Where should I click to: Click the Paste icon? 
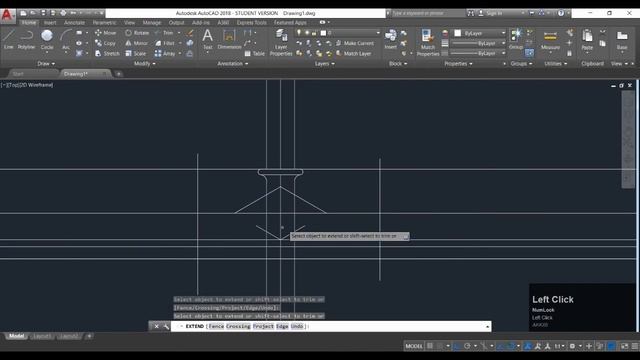tap(587, 40)
